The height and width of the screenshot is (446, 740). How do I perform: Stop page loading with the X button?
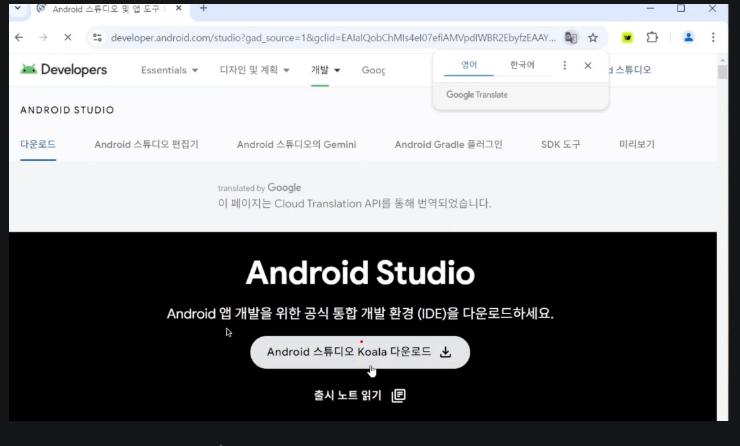67,37
